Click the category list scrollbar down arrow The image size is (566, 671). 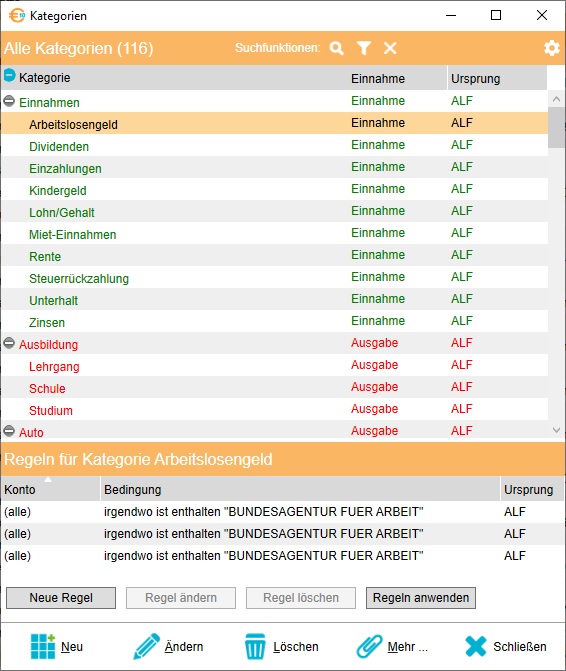click(556, 430)
